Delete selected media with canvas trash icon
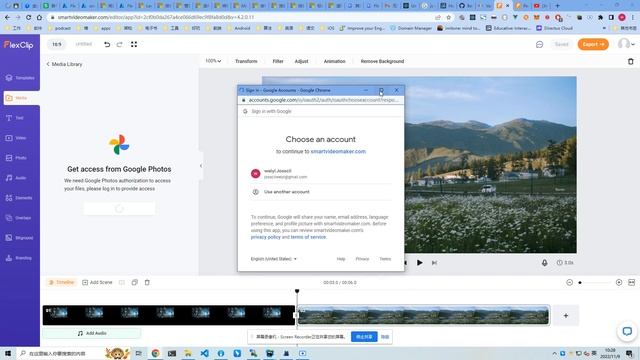 tap(631, 61)
